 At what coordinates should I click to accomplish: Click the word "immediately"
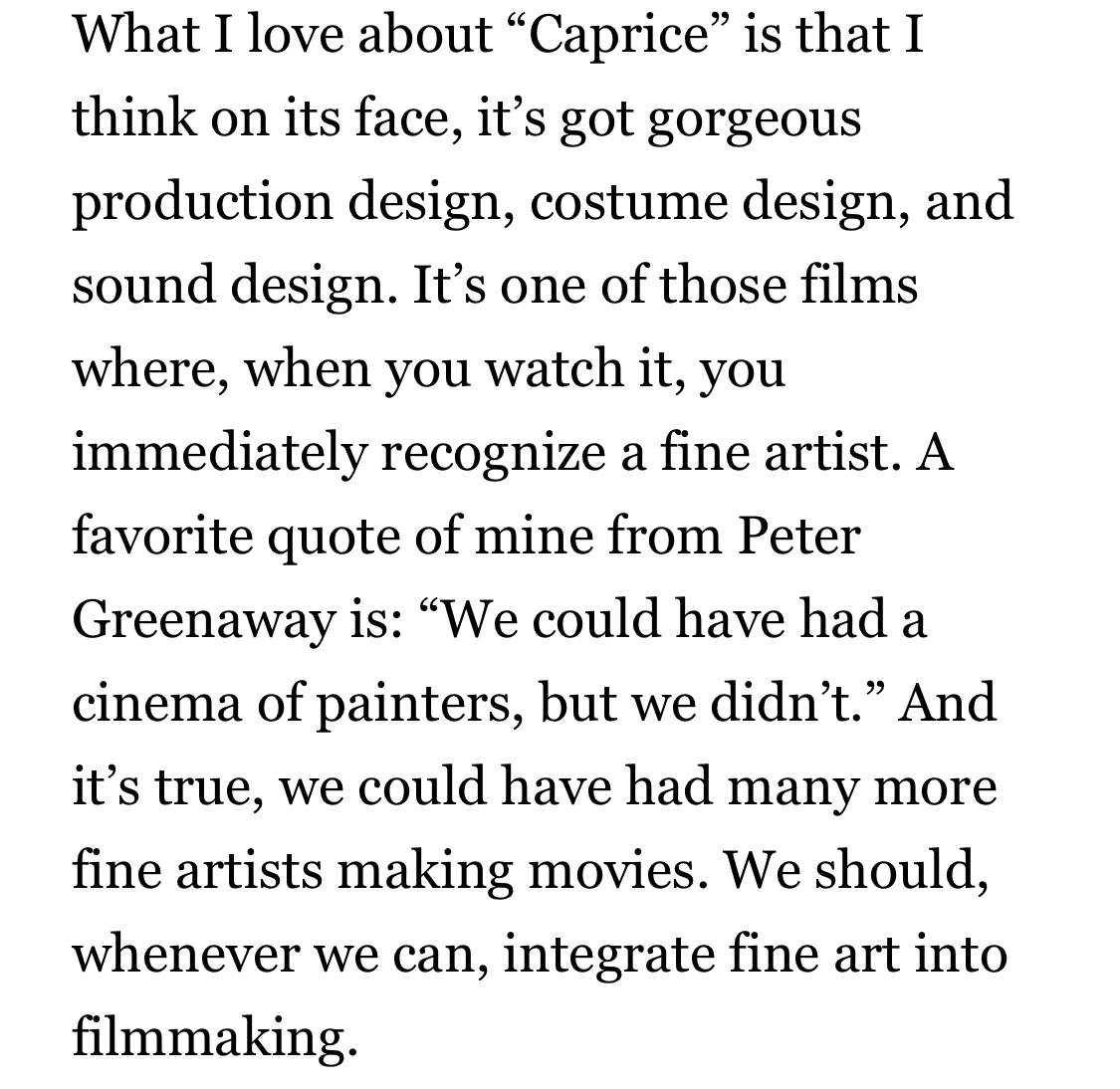pyautogui.click(x=217, y=453)
